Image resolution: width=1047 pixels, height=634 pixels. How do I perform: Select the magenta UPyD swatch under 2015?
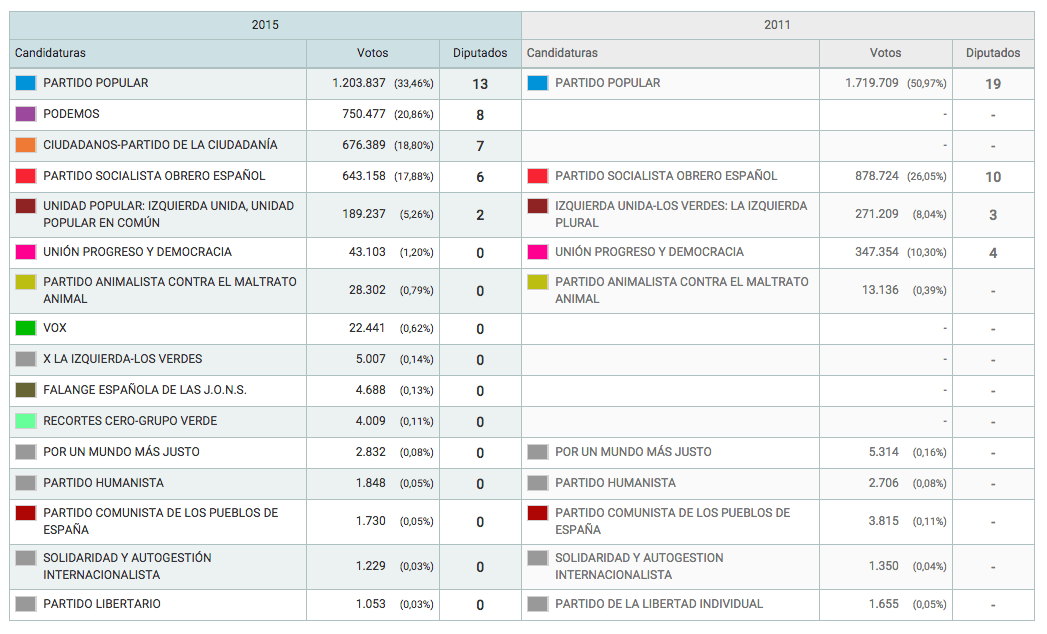point(25,252)
